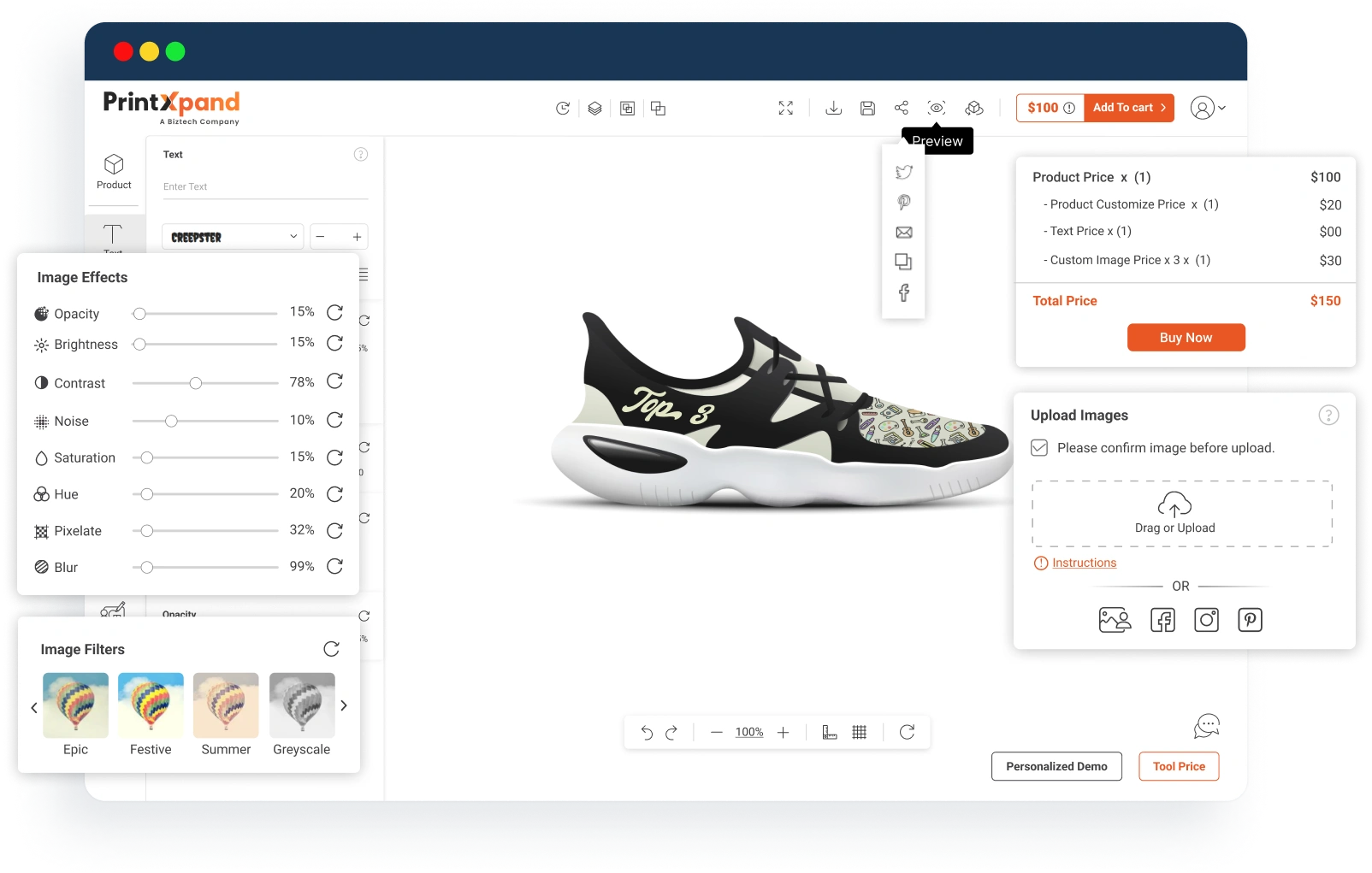This screenshot has width=1372, height=873.
Task: Toggle the grid view icon in bottom toolbar
Action: (860, 732)
